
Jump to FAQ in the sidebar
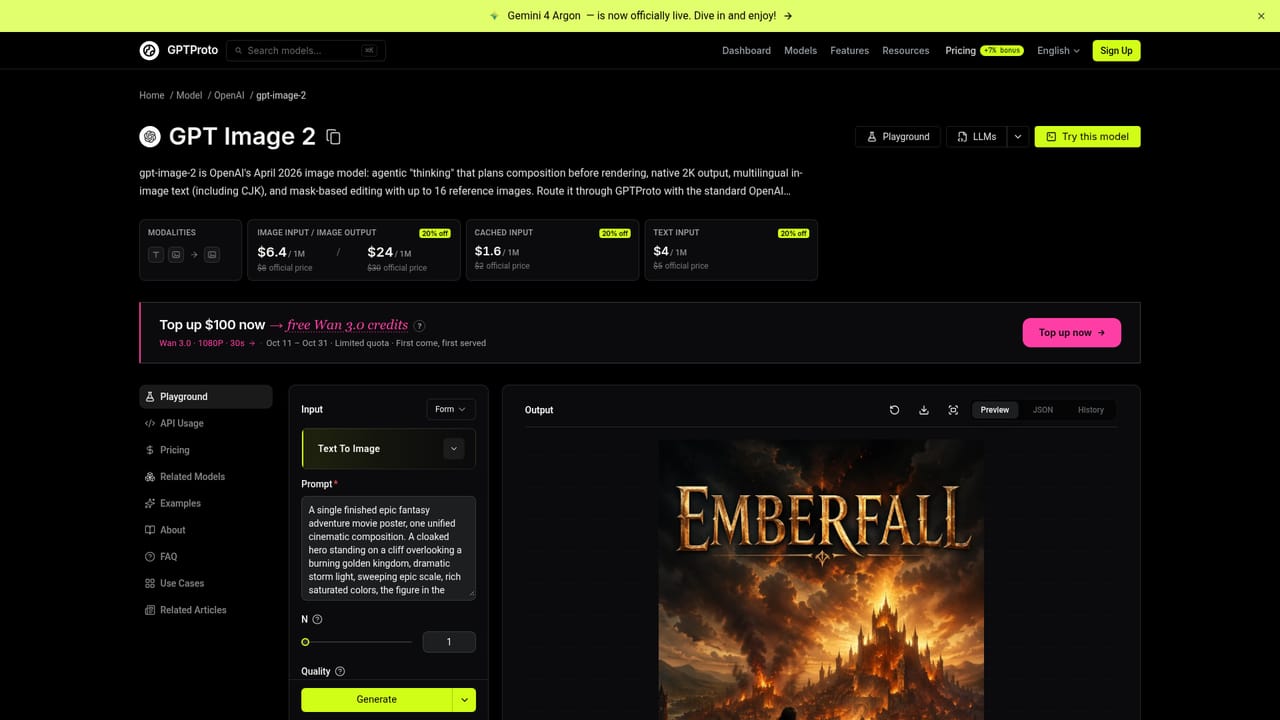[205, 557]
